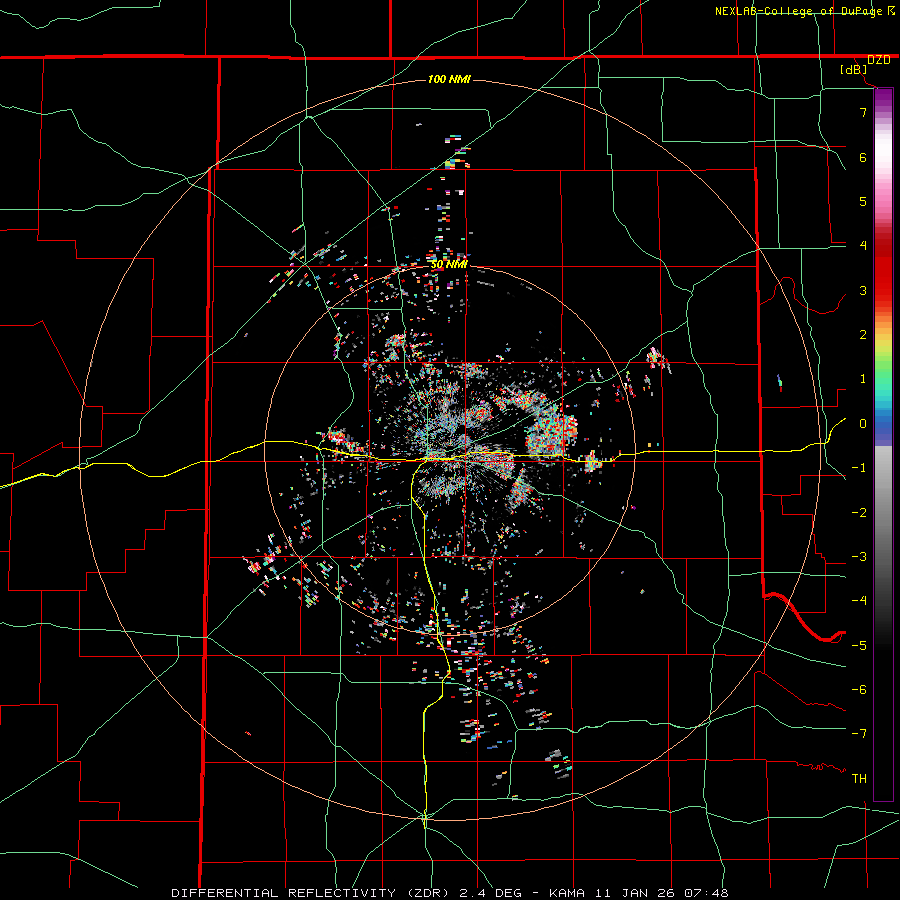Click the -1 value on the color scale
The width and height of the screenshot is (900, 900).
click(859, 468)
